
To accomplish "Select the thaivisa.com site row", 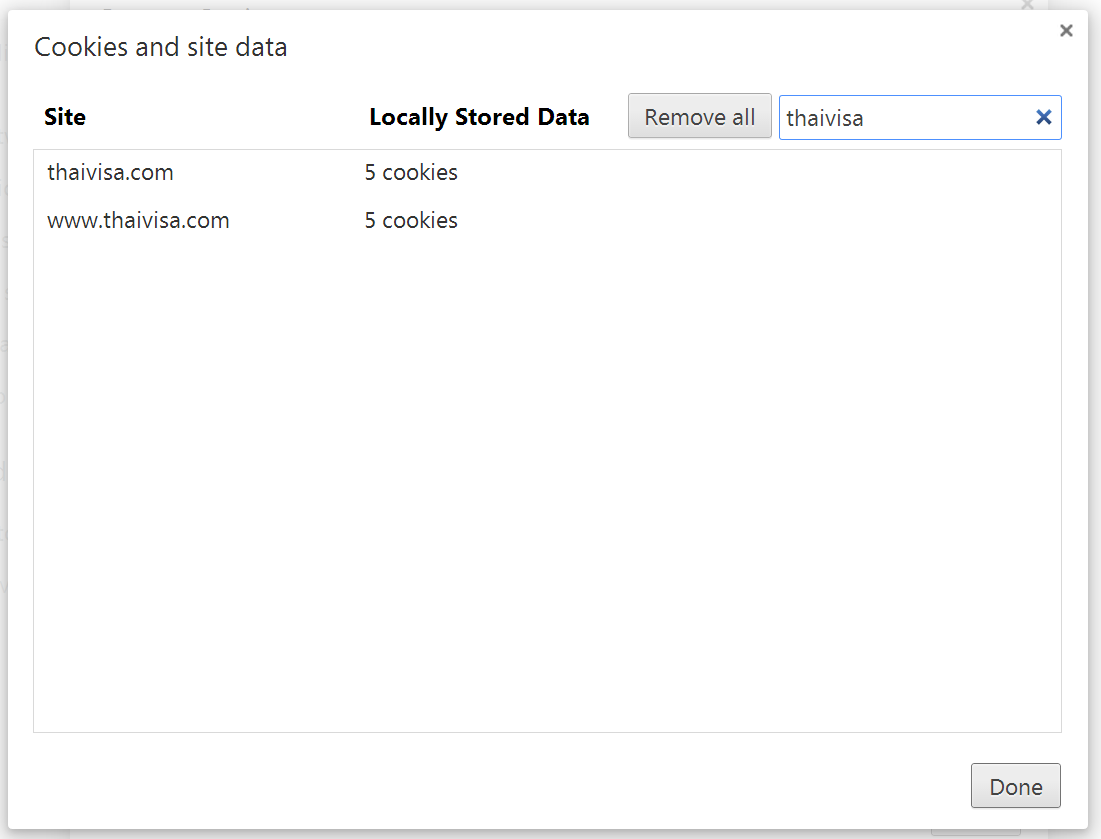I will (x=547, y=172).
